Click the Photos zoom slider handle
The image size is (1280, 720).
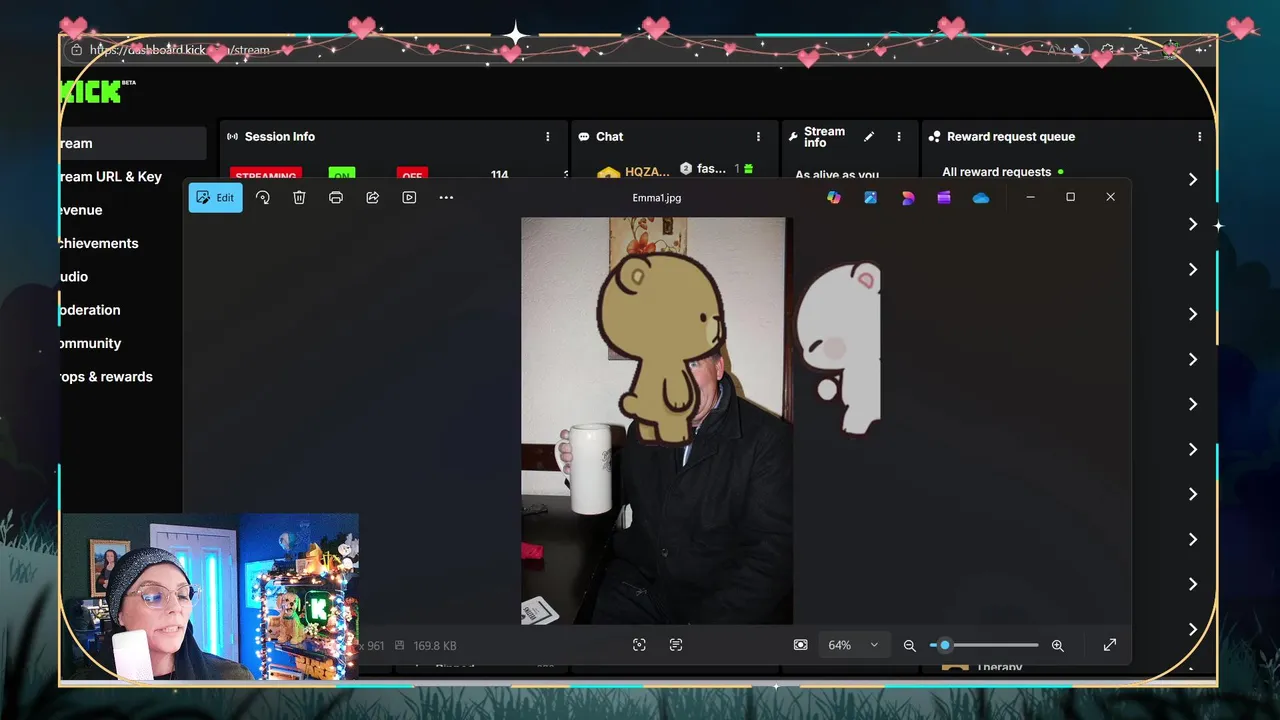coord(944,645)
